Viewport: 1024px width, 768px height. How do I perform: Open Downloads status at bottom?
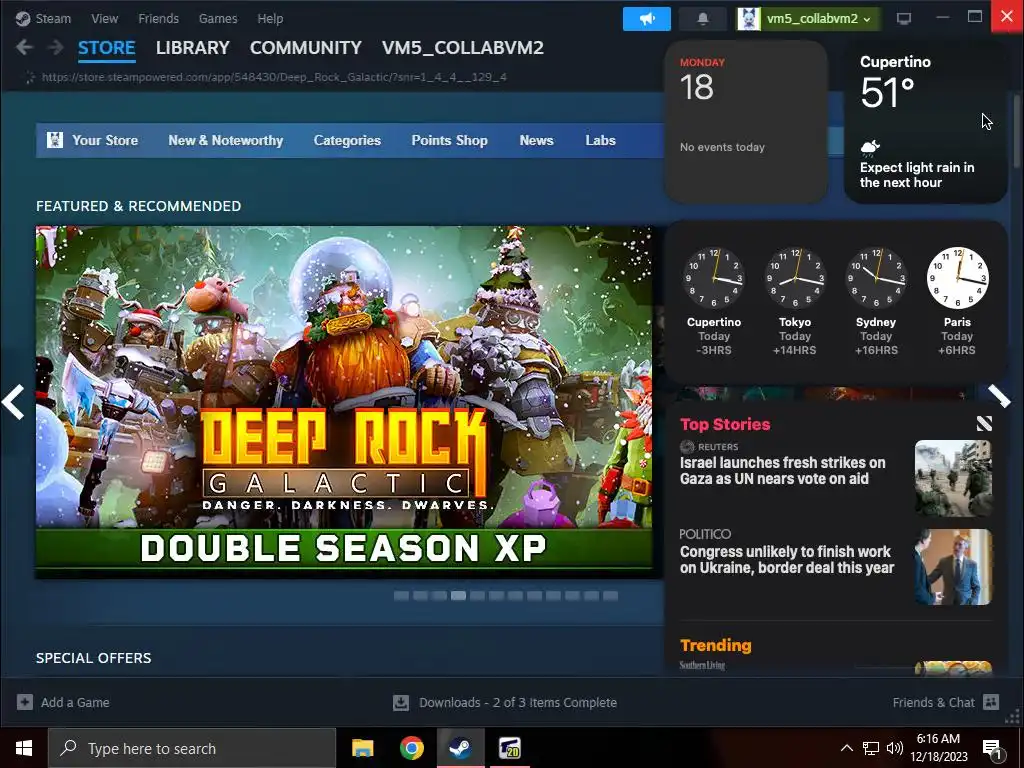(505, 702)
